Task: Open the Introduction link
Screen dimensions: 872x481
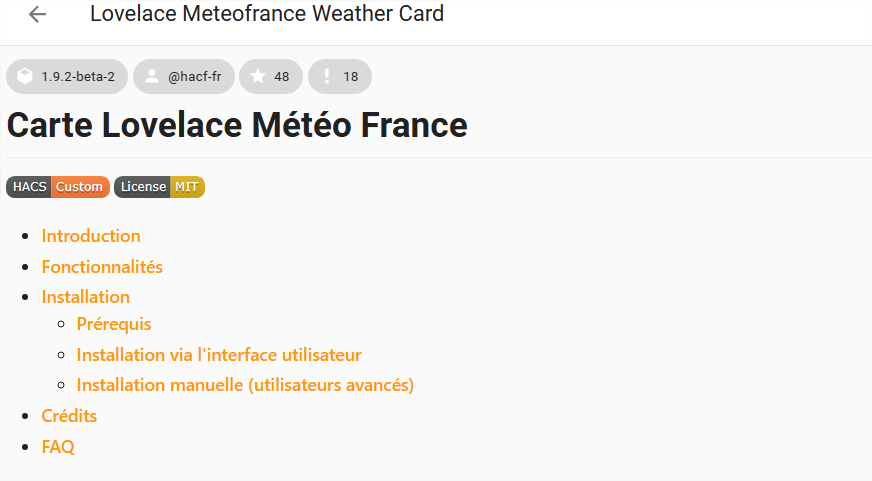Action: point(91,236)
